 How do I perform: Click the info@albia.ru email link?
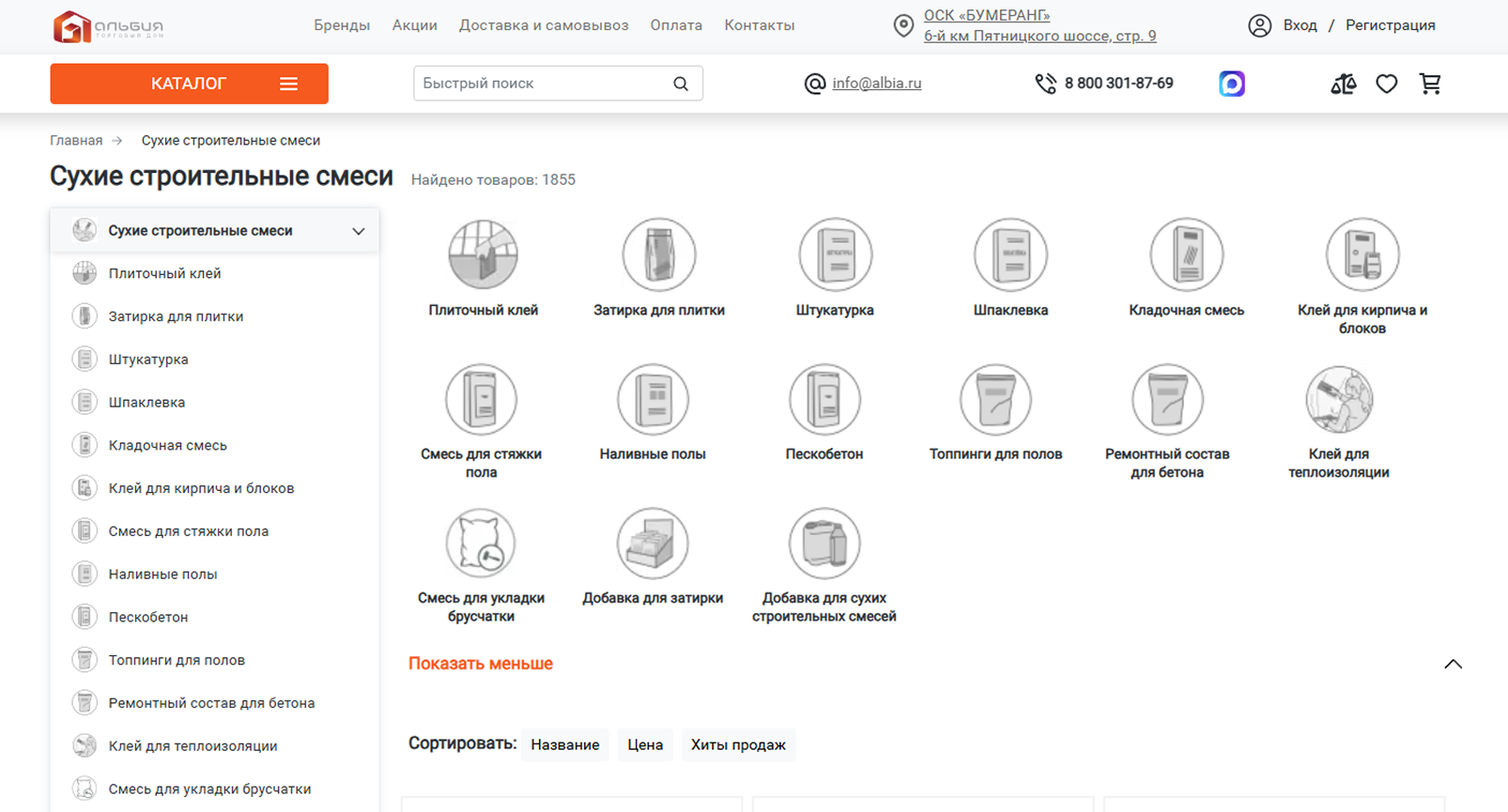pos(877,84)
